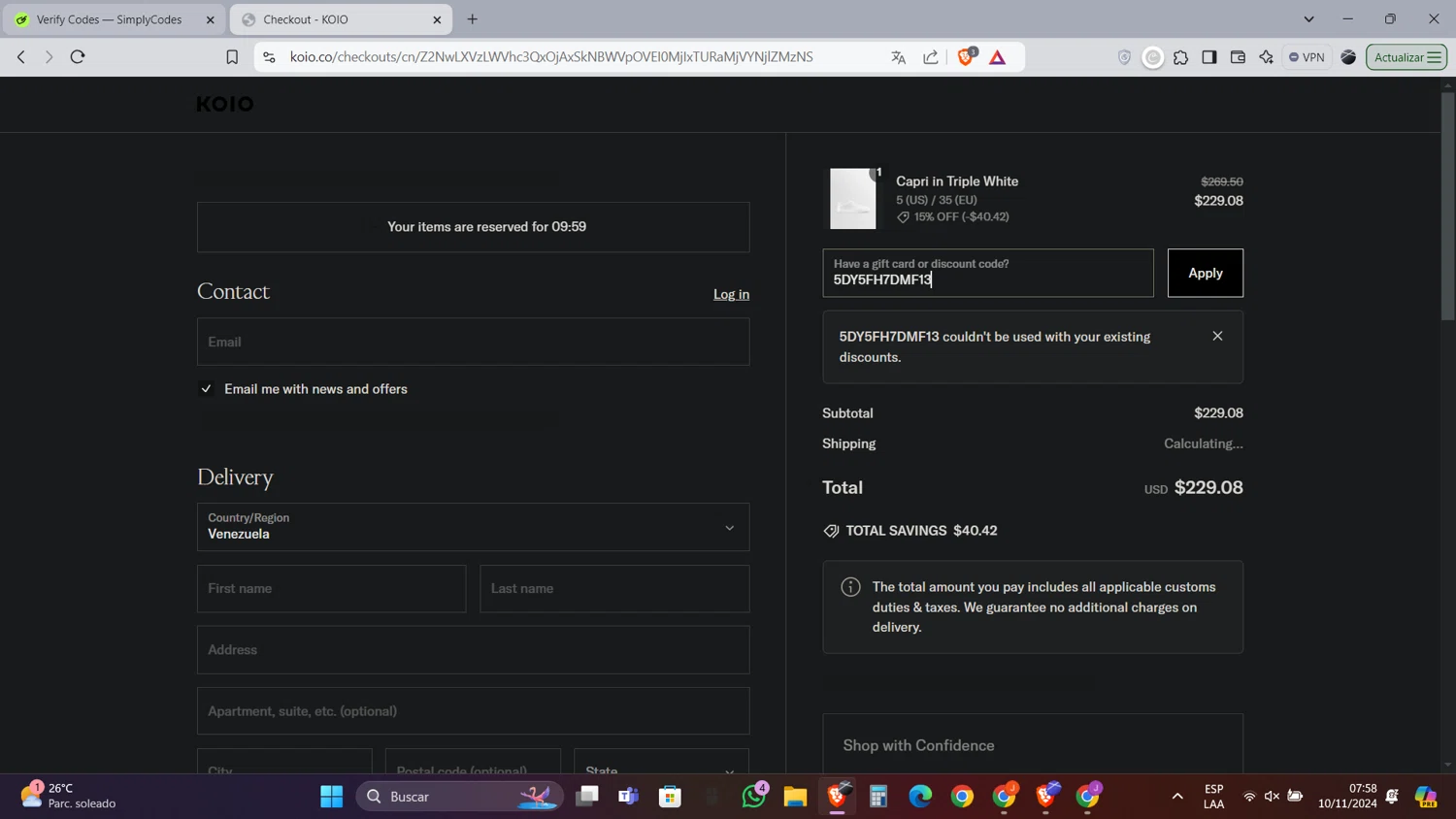The height and width of the screenshot is (819, 1456).
Task: Open site information icon in address bar
Action: (x=270, y=57)
